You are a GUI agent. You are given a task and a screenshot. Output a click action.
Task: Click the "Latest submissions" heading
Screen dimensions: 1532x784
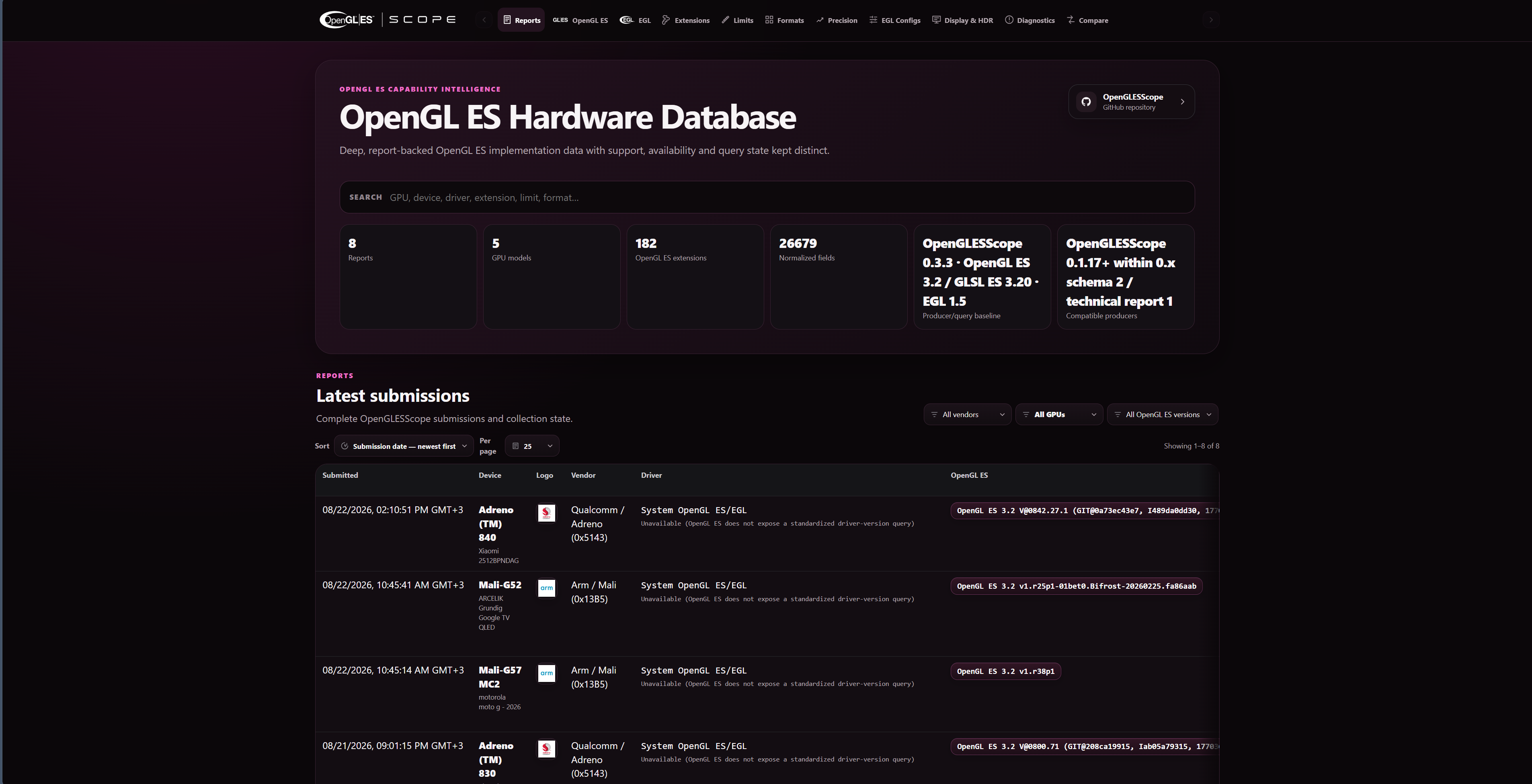392,396
